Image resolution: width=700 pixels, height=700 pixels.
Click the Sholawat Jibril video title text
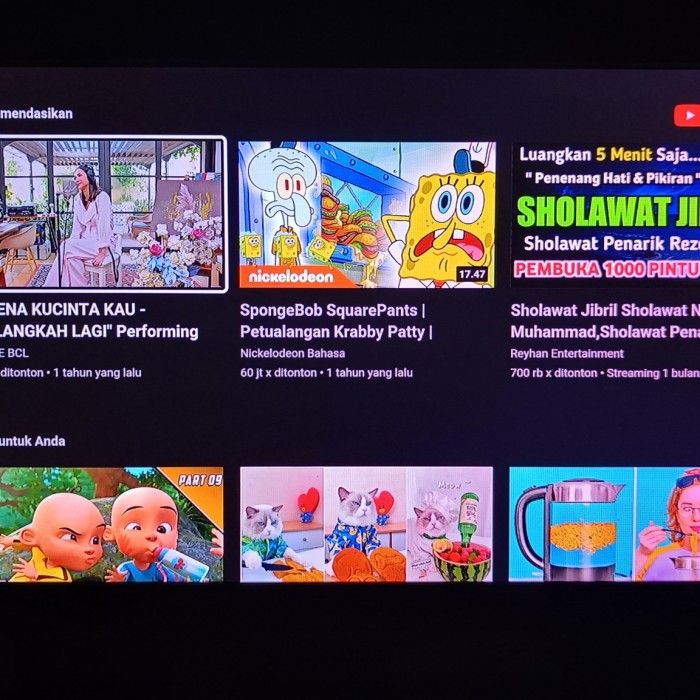605,321
